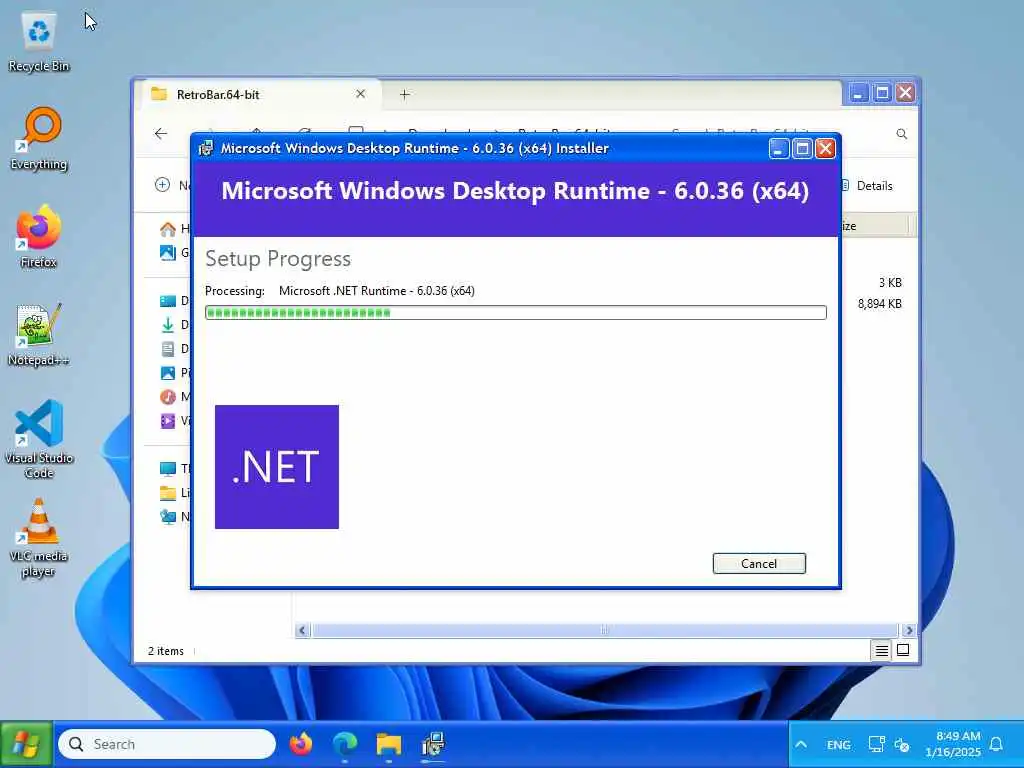Viewport: 1024px width, 768px height.
Task: Open File Explorer from the taskbar
Action: (389, 744)
